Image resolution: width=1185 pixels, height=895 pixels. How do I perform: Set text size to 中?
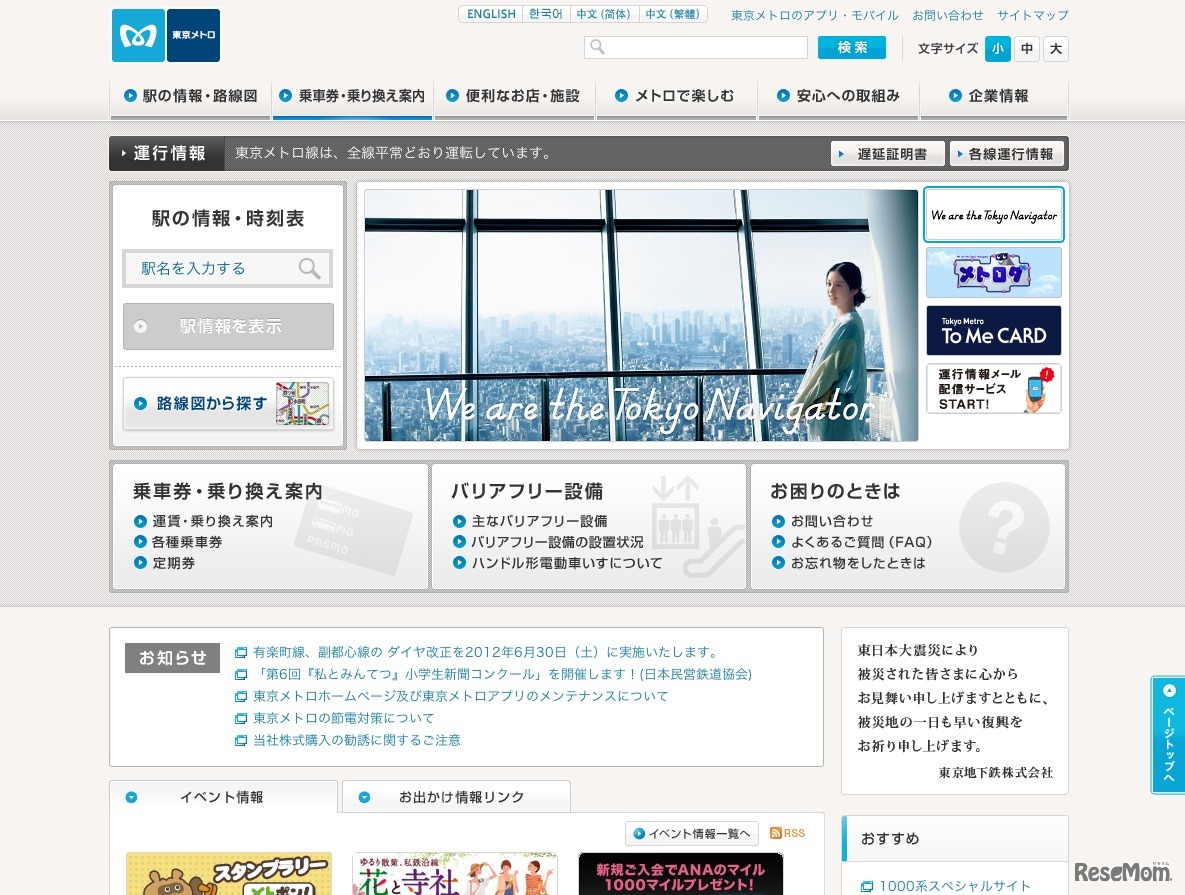(1026, 49)
